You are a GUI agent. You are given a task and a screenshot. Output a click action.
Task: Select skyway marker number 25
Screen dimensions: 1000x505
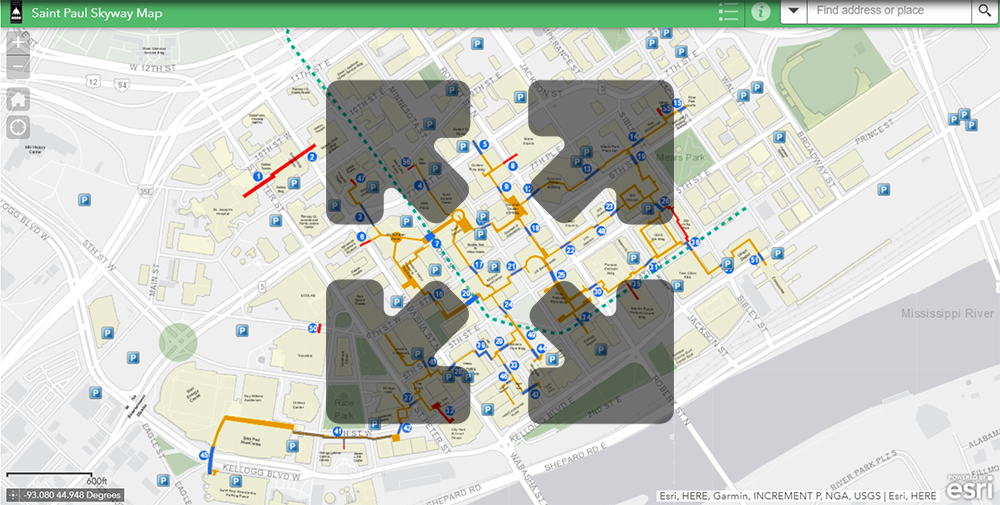[x=561, y=275]
